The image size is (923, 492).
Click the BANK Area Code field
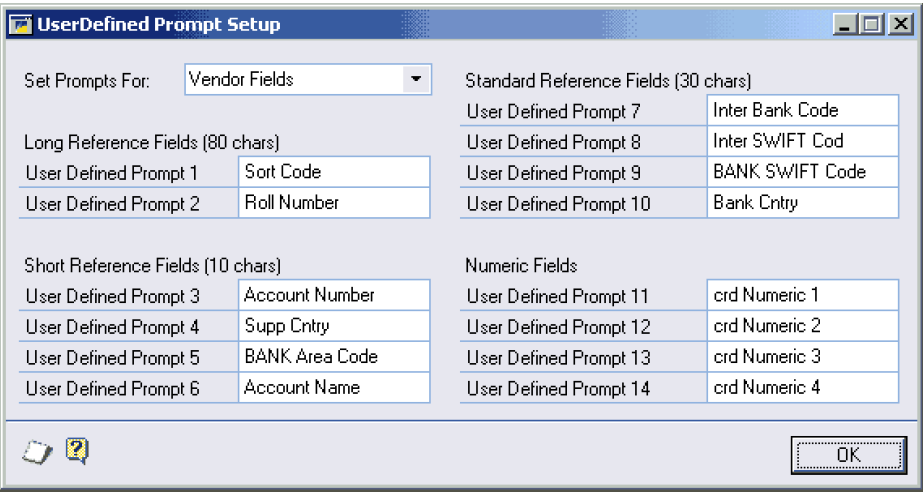point(334,357)
